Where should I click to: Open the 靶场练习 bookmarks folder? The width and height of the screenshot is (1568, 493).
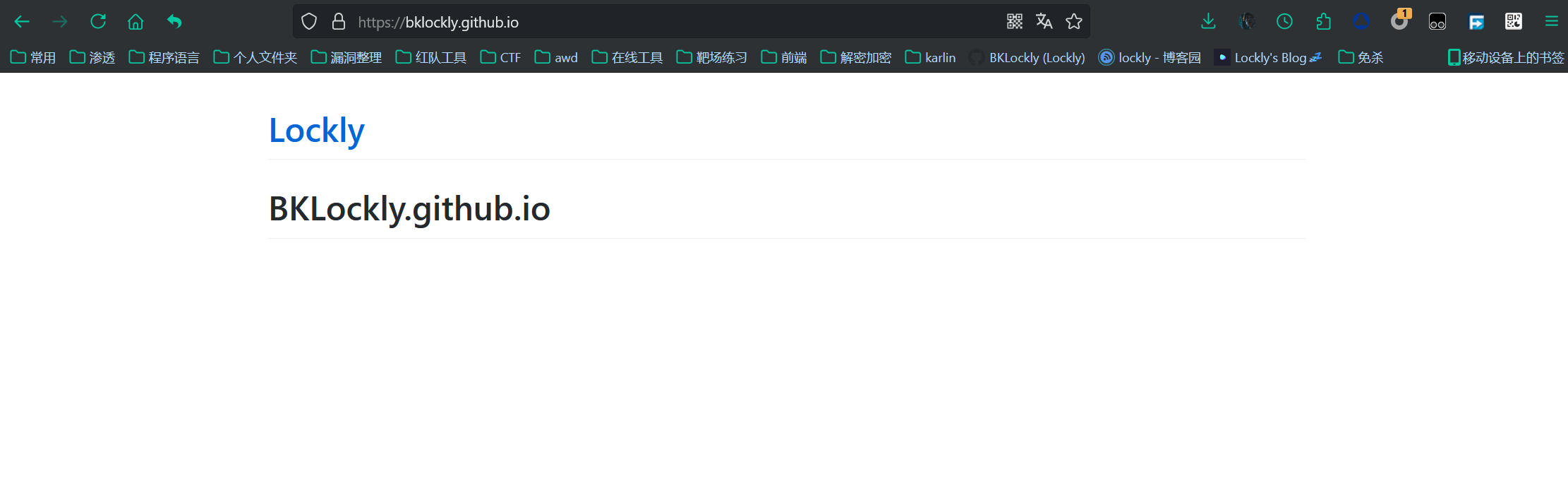pyautogui.click(x=712, y=57)
